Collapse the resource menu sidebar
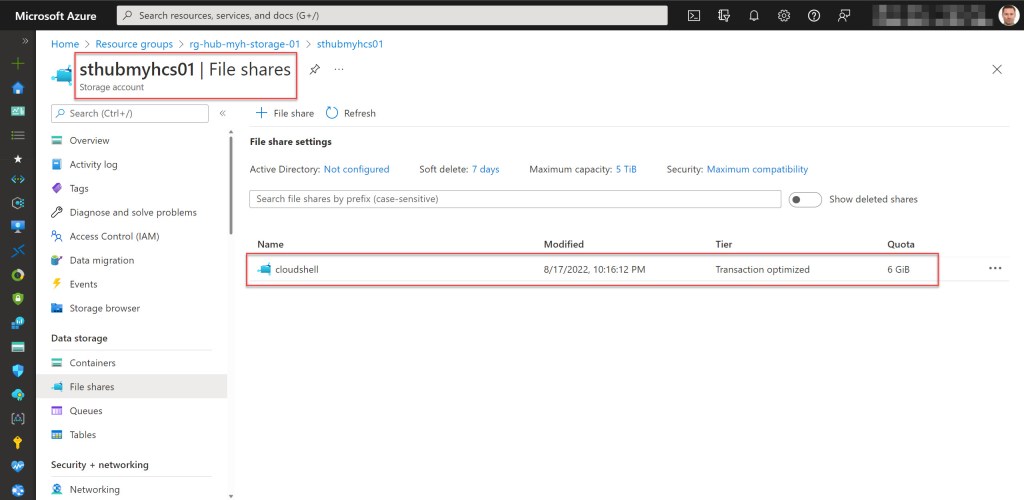Viewport: 1024px width, 500px height. click(222, 114)
